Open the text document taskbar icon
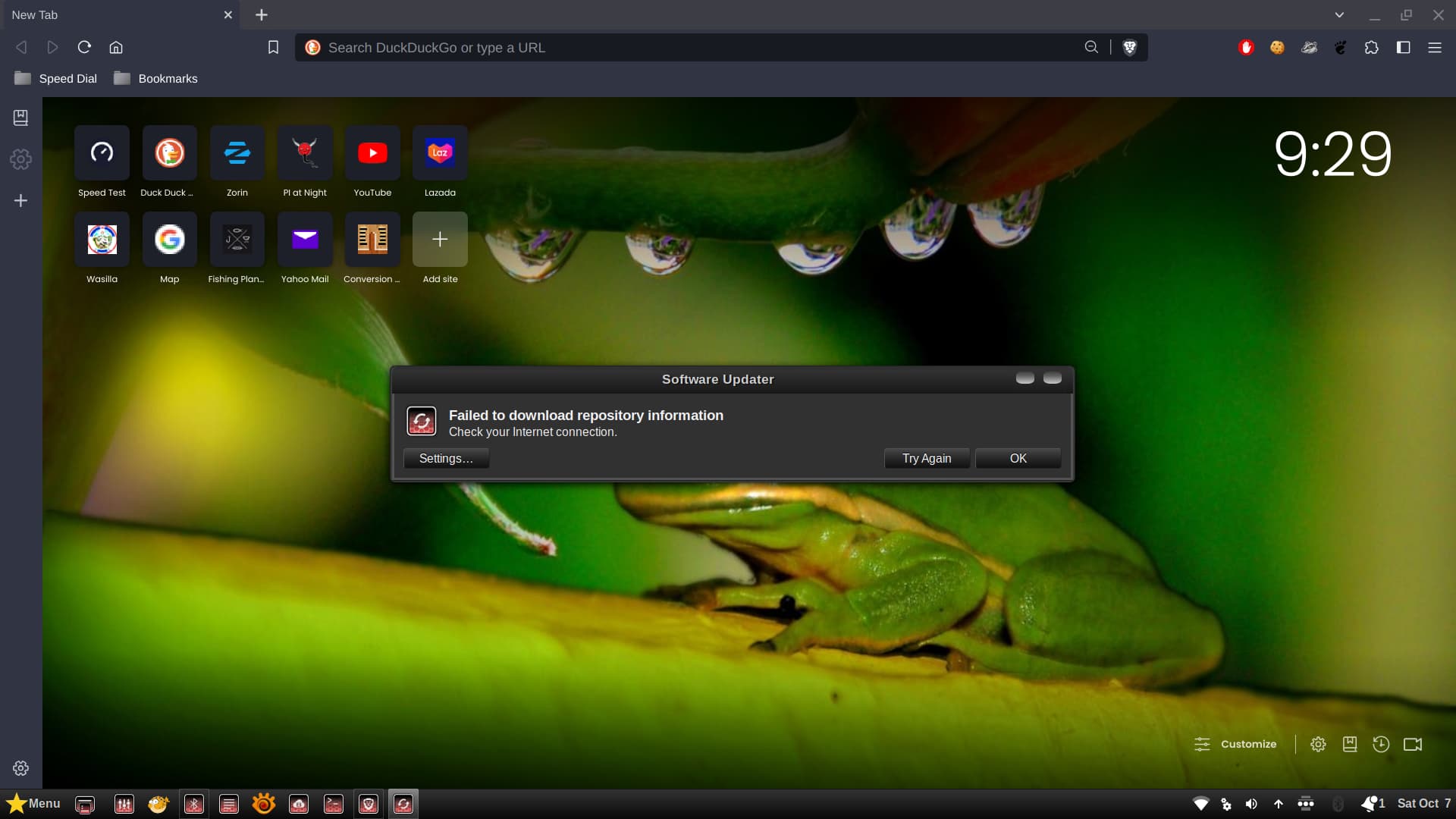The width and height of the screenshot is (1456, 819). [228, 804]
